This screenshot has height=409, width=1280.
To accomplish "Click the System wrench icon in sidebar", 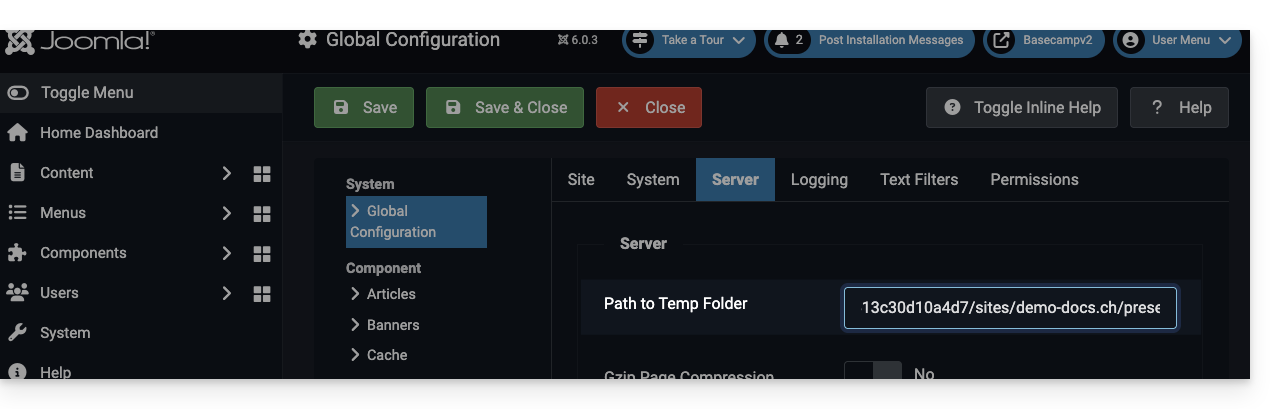I will point(17,333).
